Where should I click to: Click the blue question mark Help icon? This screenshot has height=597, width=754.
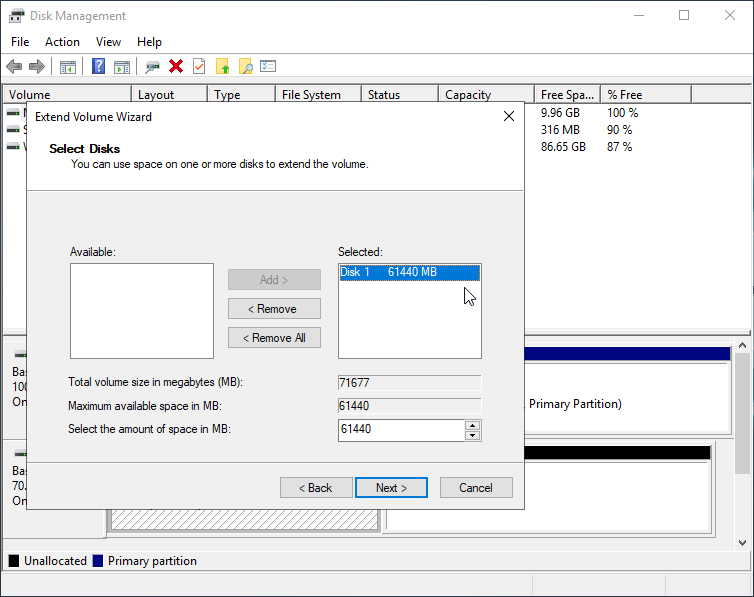pyautogui.click(x=99, y=67)
